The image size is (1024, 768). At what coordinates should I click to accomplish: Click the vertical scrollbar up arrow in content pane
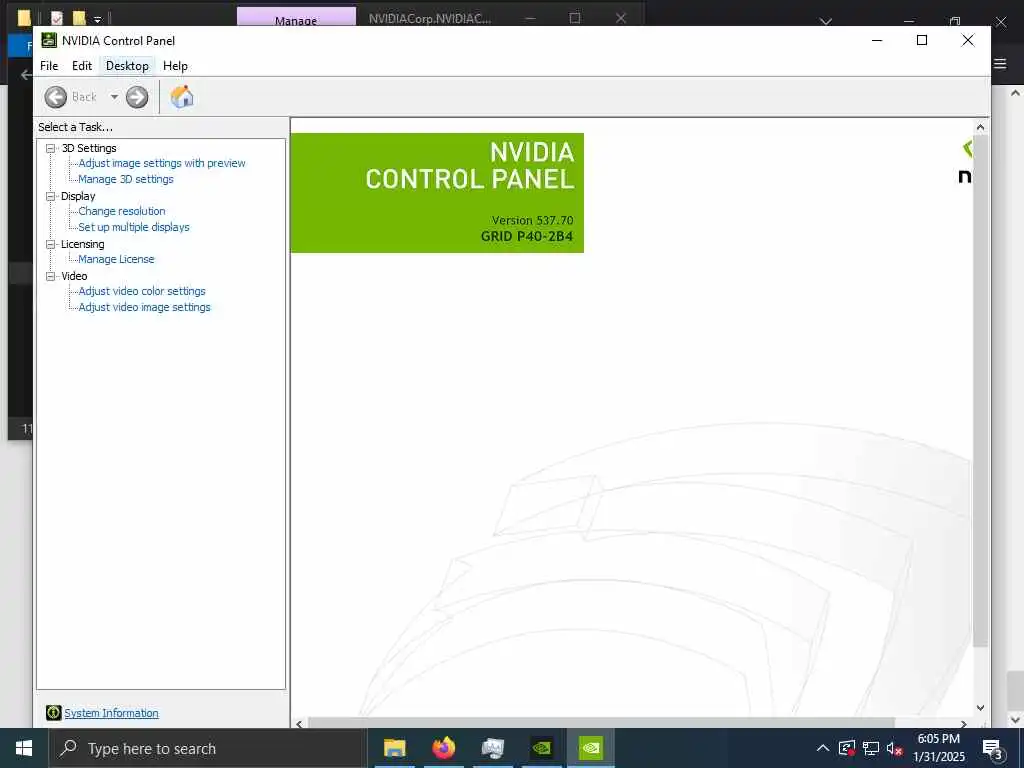coord(980,127)
